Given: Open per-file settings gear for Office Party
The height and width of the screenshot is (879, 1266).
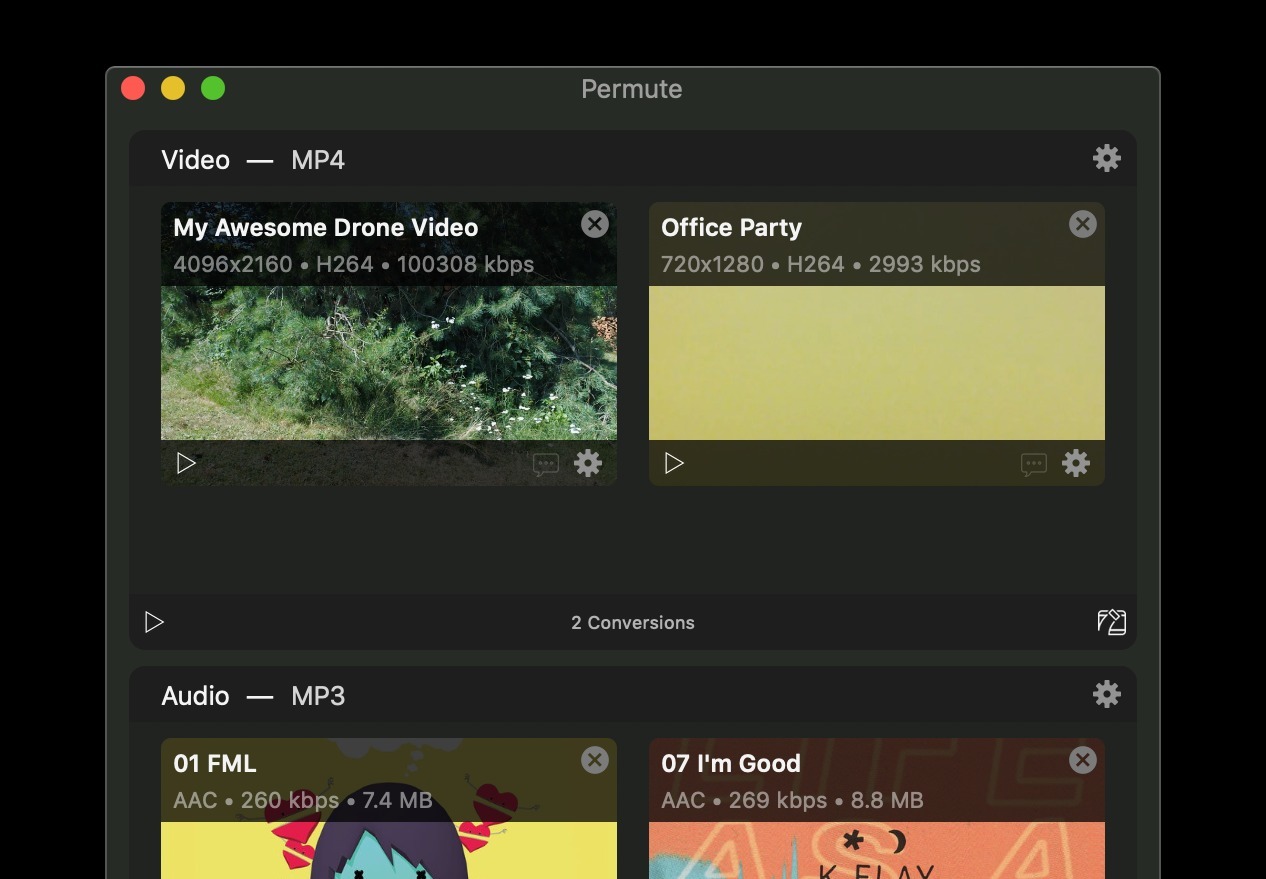Looking at the screenshot, I should (1076, 463).
